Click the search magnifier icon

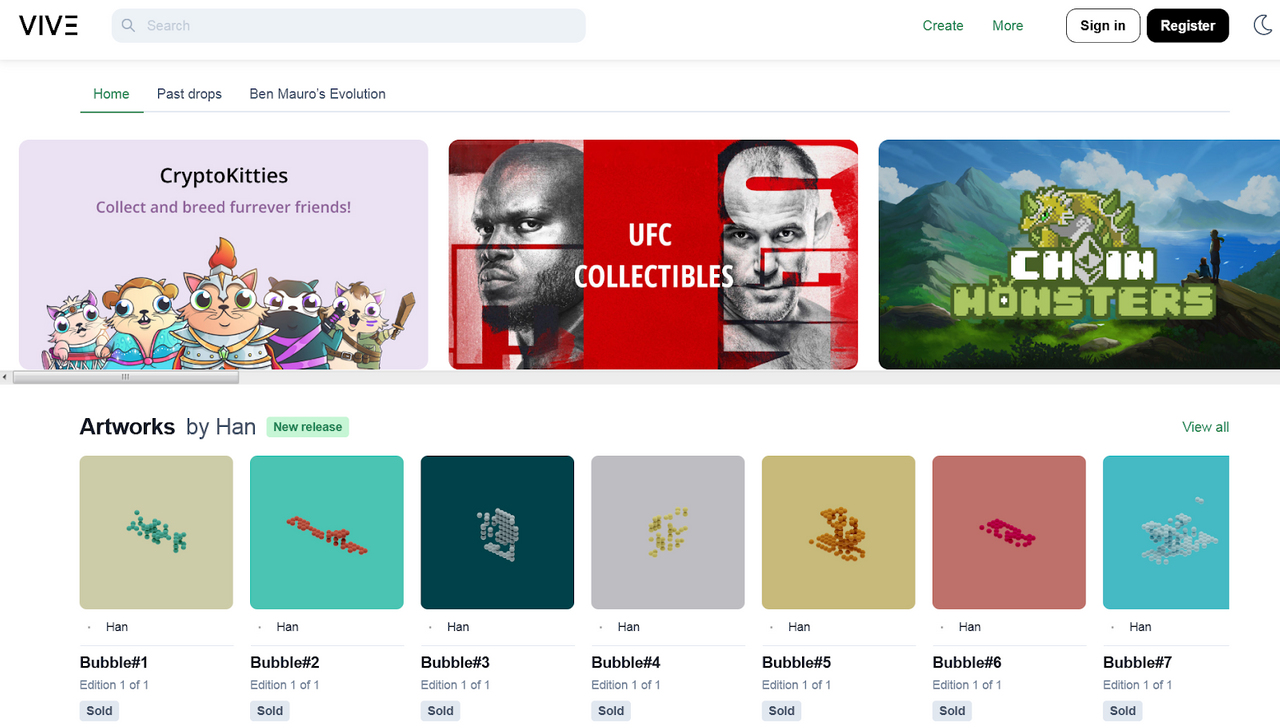128,26
